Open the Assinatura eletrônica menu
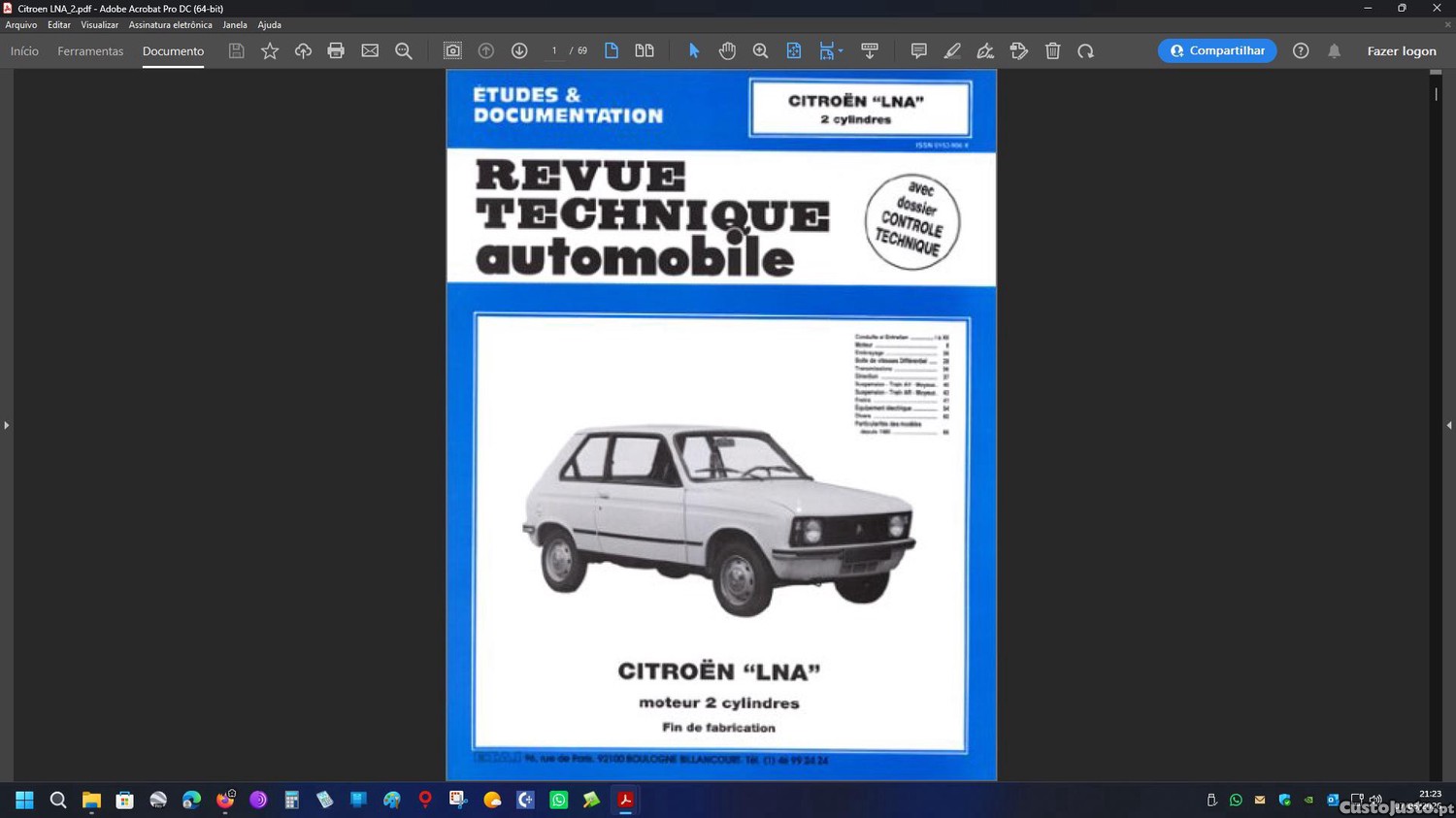Screen dimensions: 1456x818 coord(170,25)
